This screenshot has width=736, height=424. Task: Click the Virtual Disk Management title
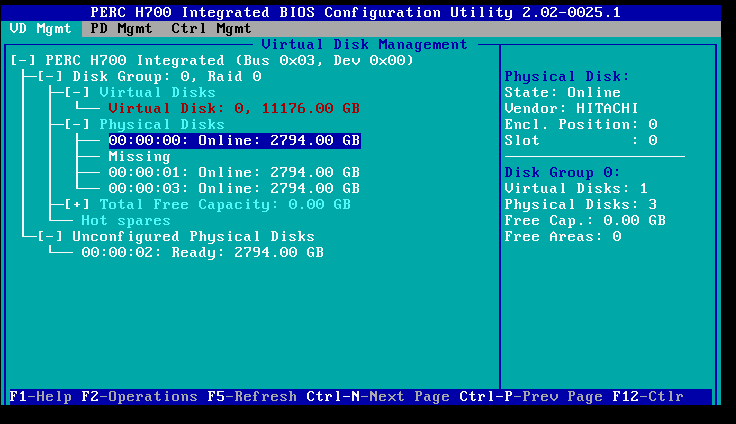click(x=365, y=45)
